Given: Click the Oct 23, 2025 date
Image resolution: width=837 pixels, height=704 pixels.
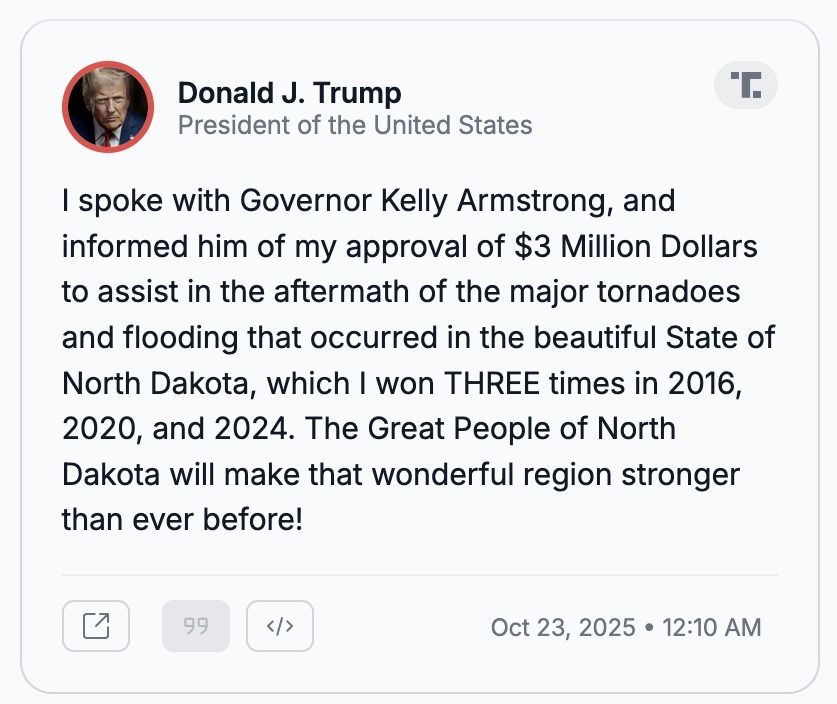Looking at the screenshot, I should (x=562, y=627).
